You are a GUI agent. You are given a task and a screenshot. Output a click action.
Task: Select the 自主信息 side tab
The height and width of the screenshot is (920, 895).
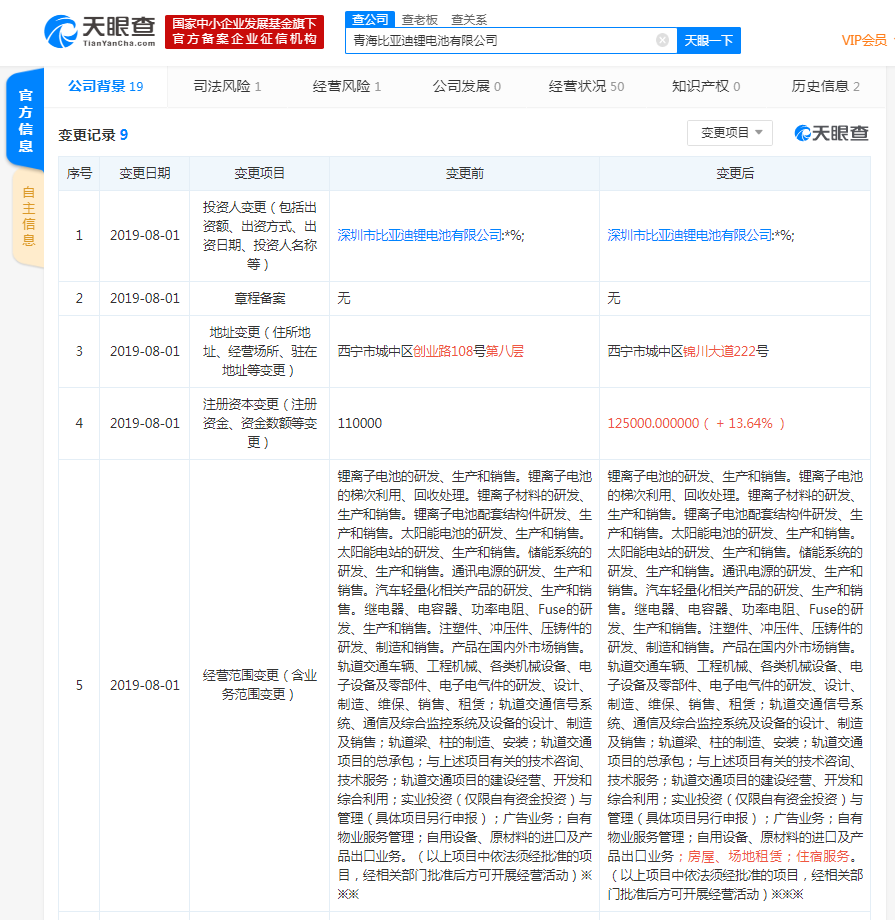click(x=28, y=216)
